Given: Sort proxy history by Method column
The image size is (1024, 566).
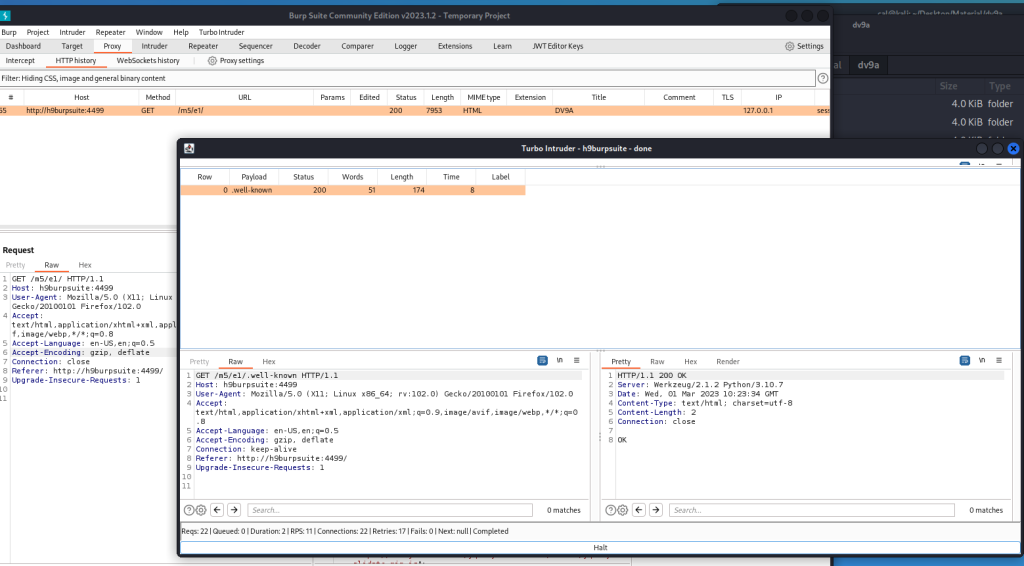Looking at the screenshot, I should [157, 97].
